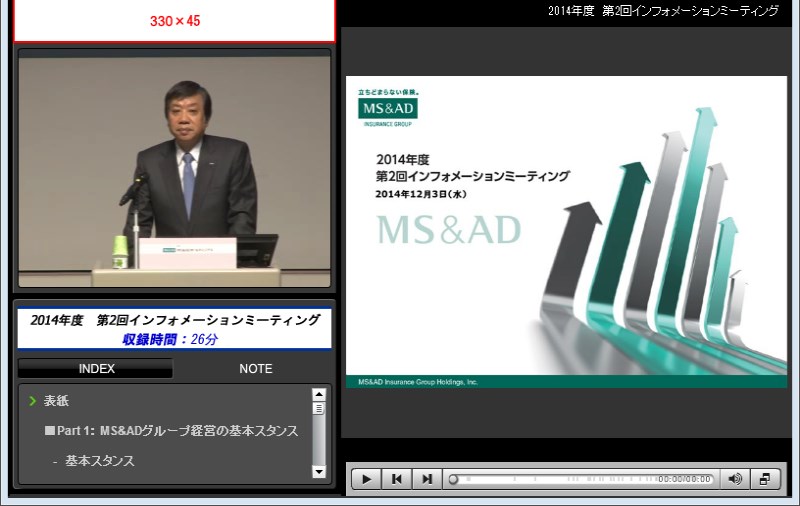
Task: Click the 330×45 banner placeholder
Action: (x=174, y=20)
